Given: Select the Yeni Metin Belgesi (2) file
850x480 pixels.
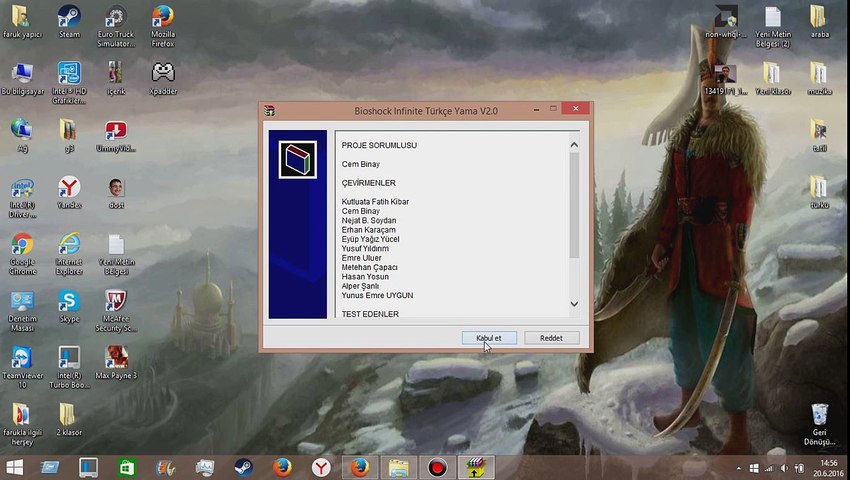Looking at the screenshot, I should tap(772, 26).
